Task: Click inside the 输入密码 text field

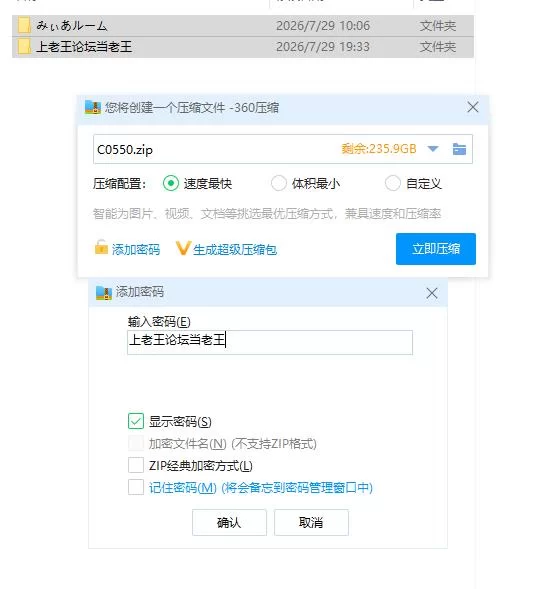Action: point(270,342)
